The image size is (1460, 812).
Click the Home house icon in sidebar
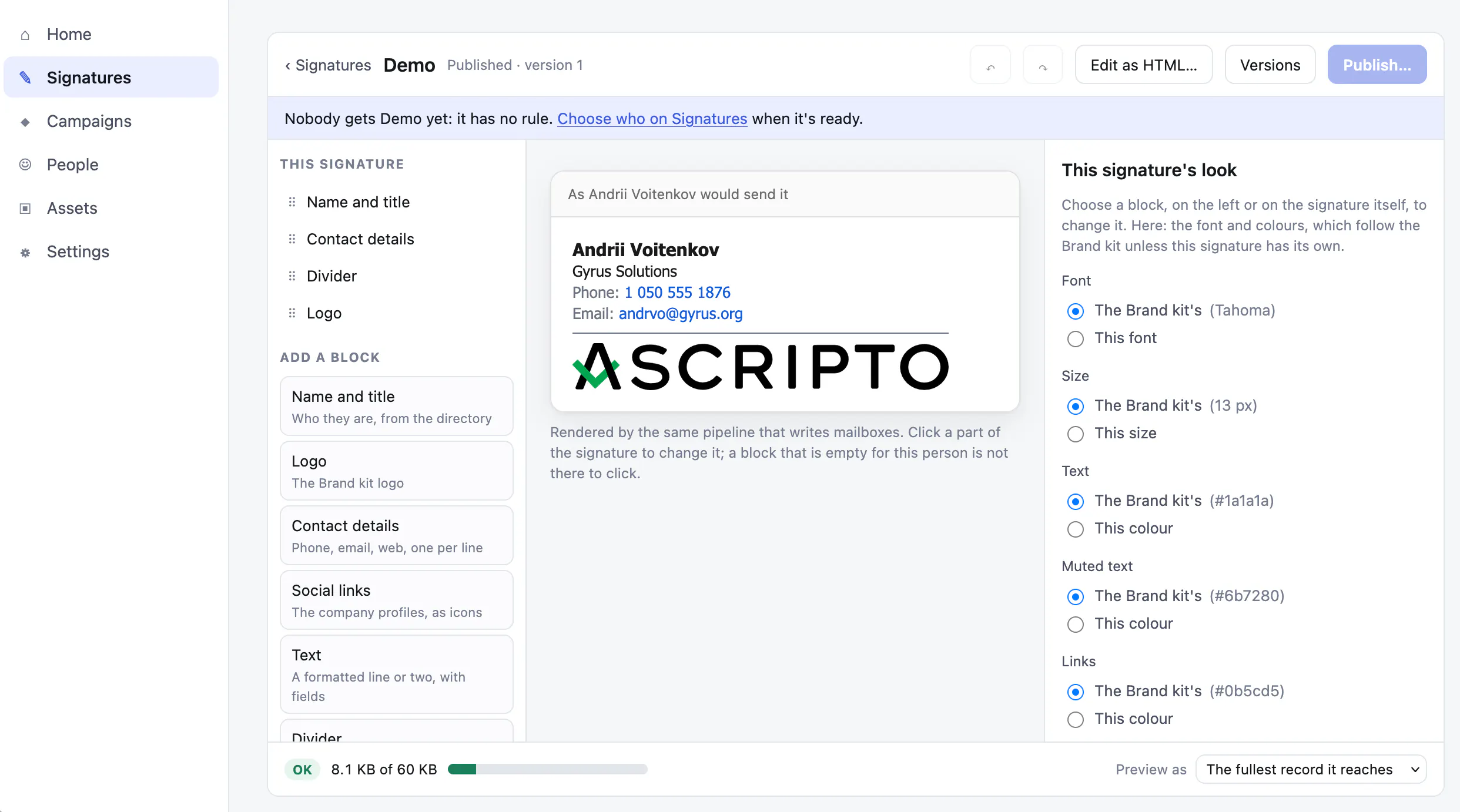[25, 35]
